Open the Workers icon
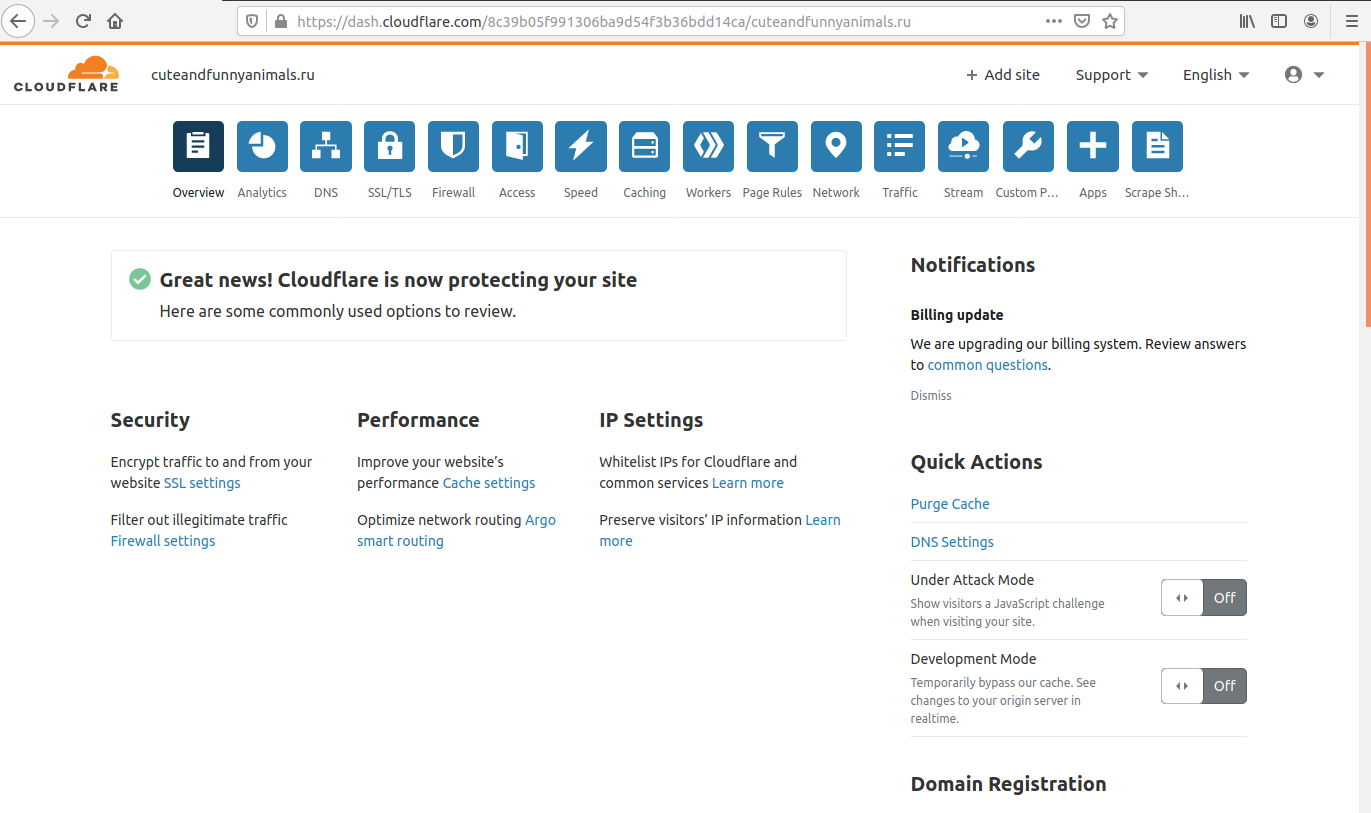Viewport: 1371px width, 813px height. [x=708, y=147]
